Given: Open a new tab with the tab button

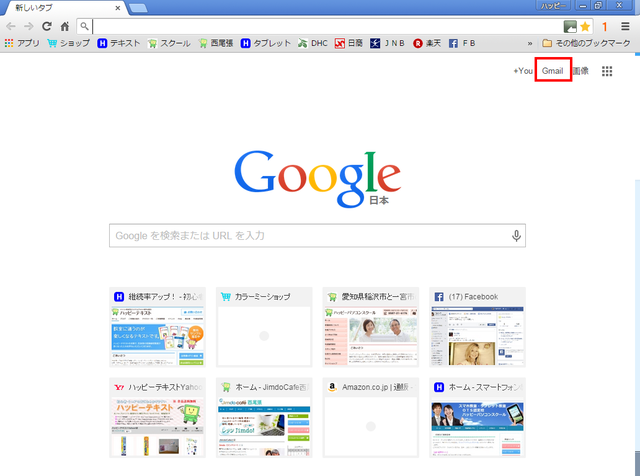Looking at the screenshot, I should click(x=138, y=8).
